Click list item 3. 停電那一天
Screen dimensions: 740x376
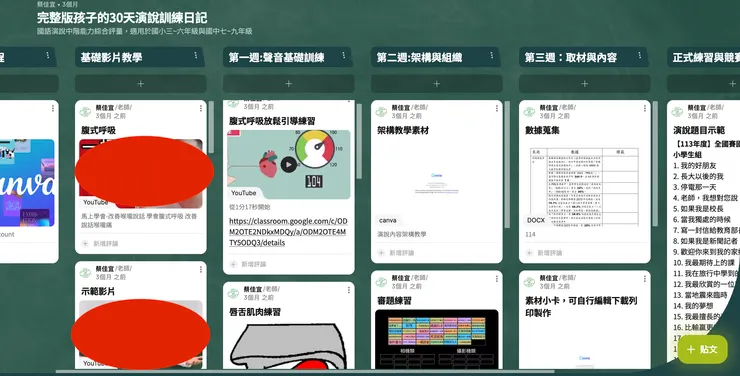tap(695, 187)
